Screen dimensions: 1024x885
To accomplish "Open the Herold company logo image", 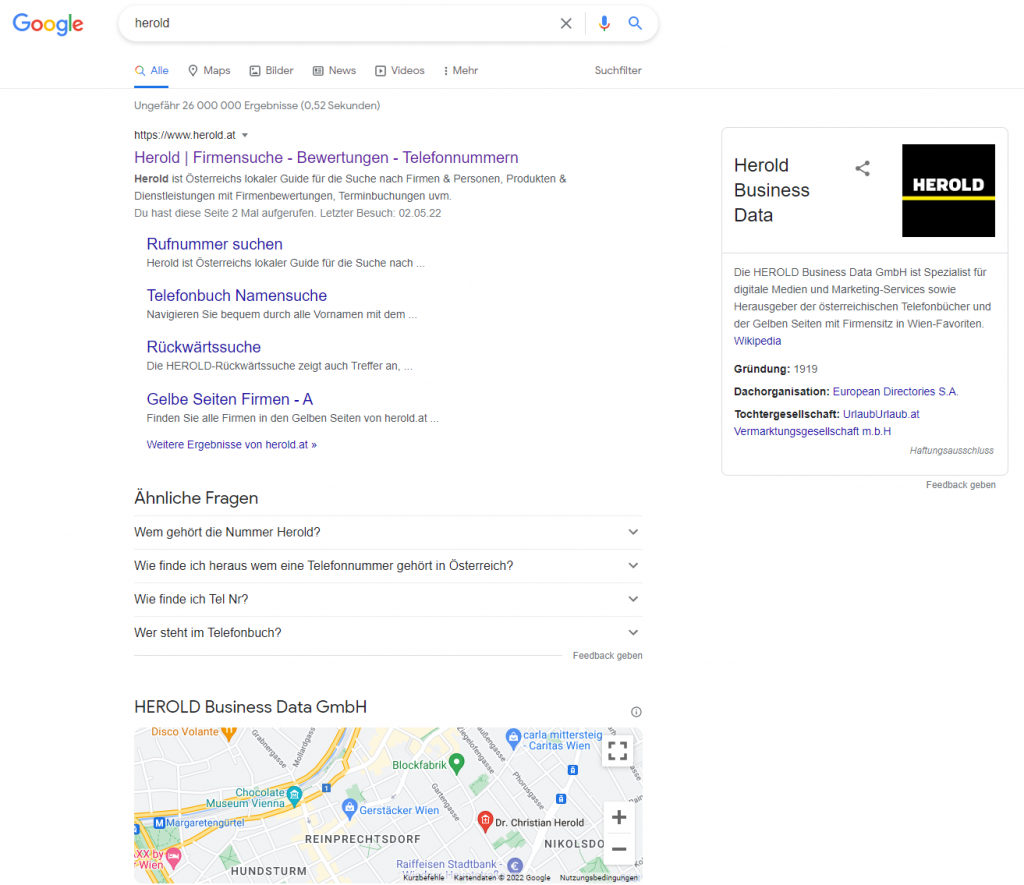I will [x=948, y=190].
